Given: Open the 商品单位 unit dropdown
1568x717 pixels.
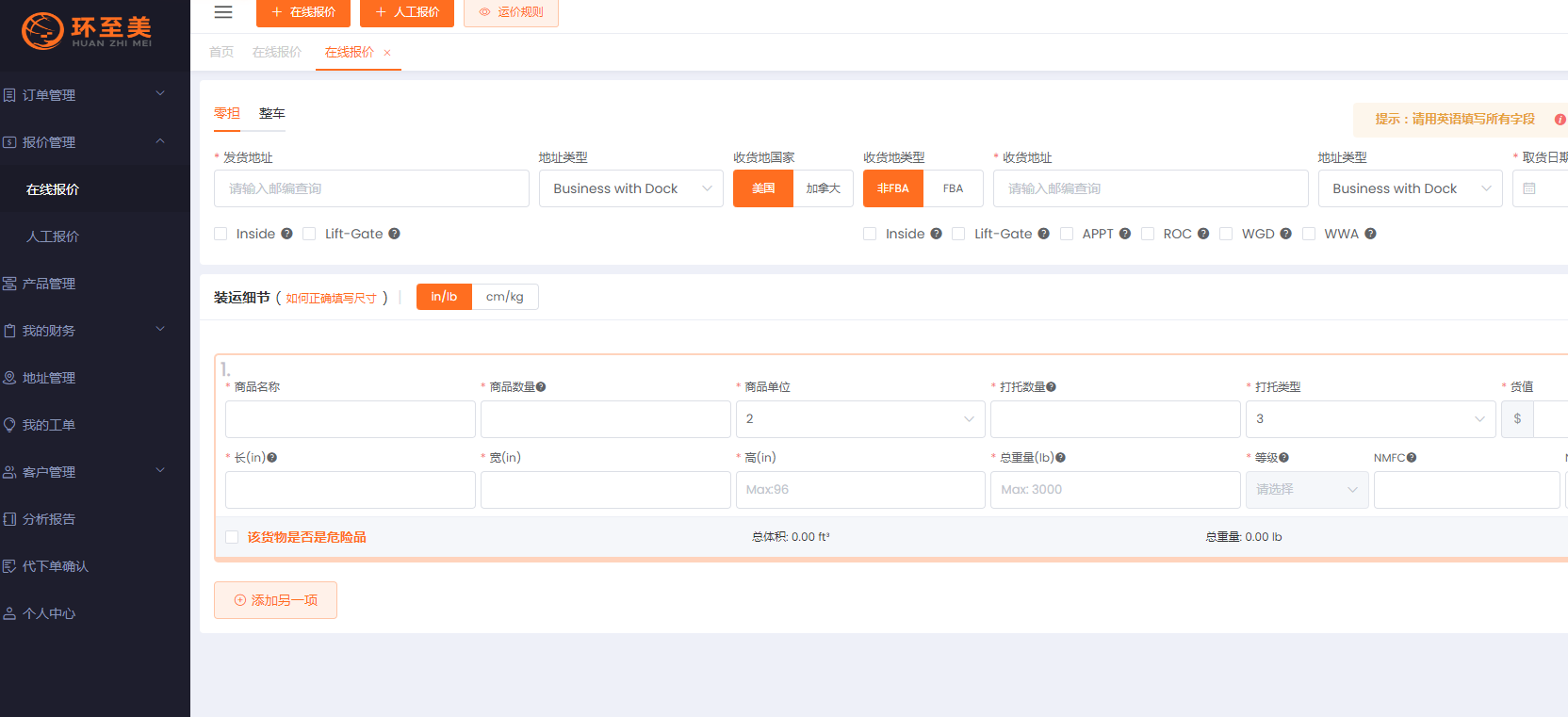Looking at the screenshot, I should 859,419.
